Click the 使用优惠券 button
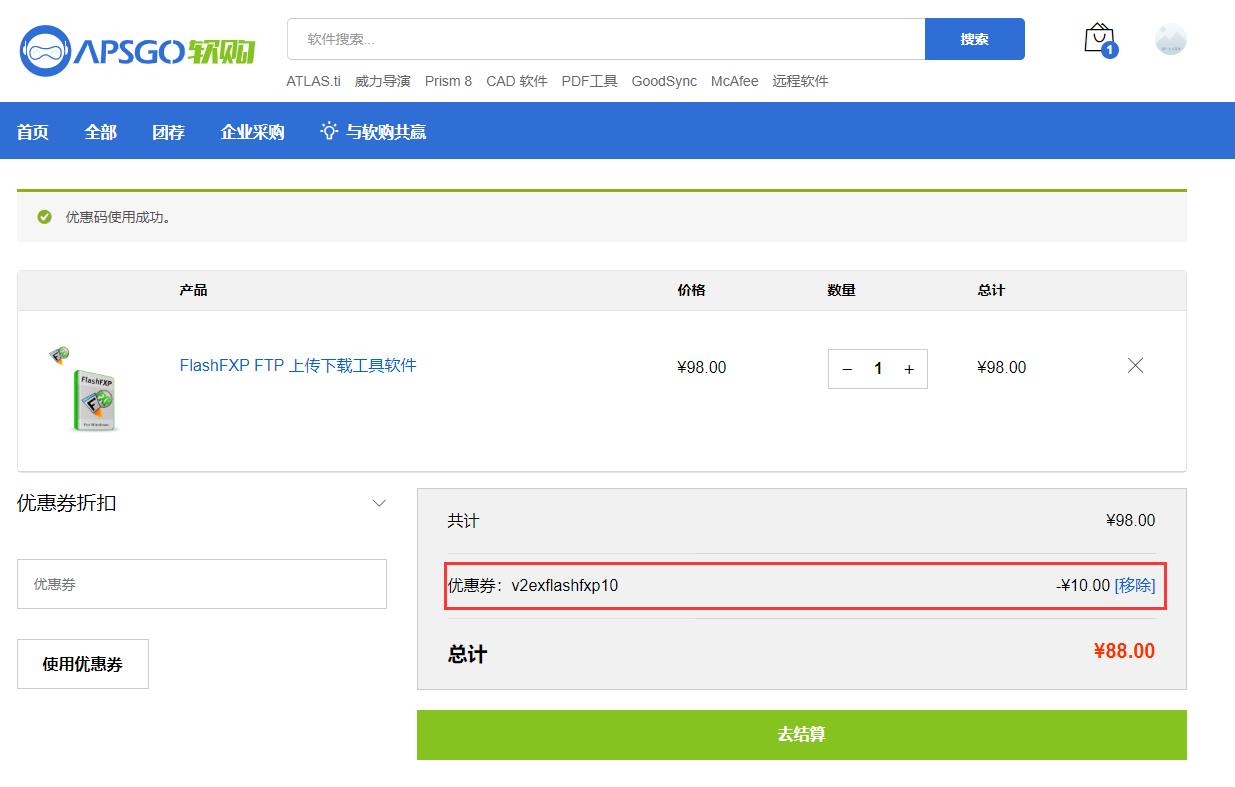 [x=83, y=664]
